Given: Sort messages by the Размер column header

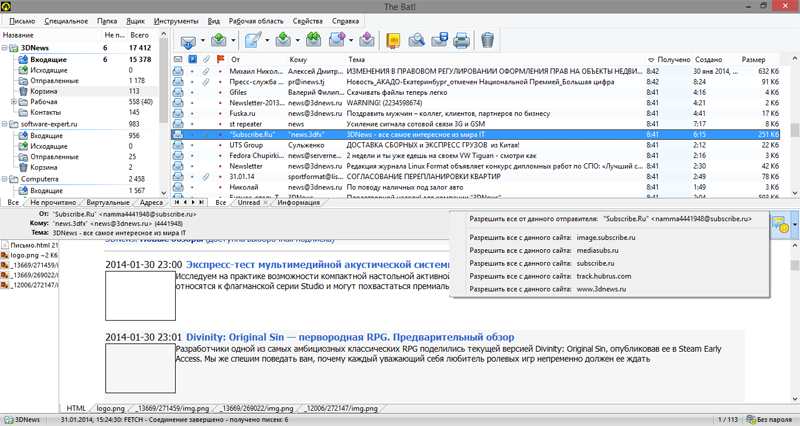Looking at the screenshot, I should [758, 59].
